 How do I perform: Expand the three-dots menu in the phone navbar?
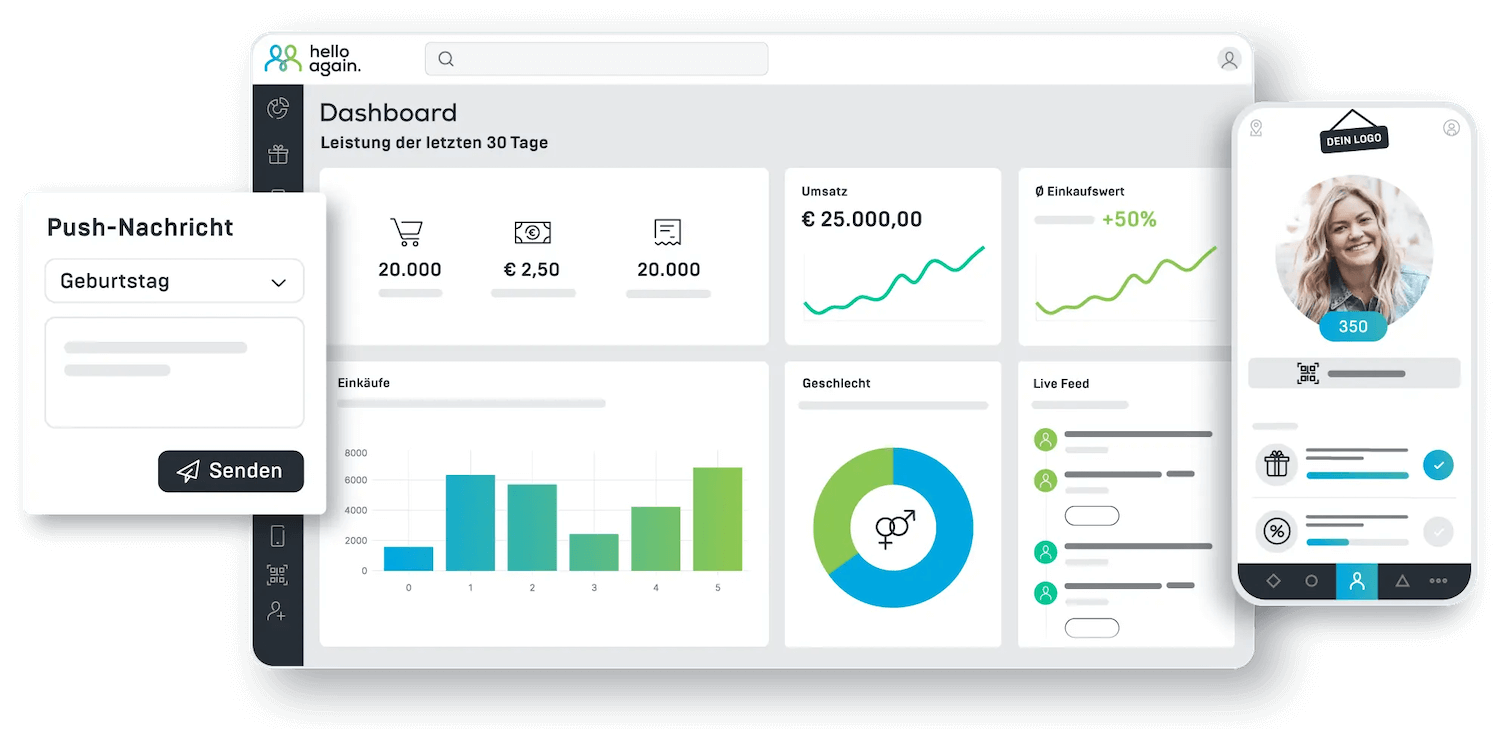point(1440,581)
